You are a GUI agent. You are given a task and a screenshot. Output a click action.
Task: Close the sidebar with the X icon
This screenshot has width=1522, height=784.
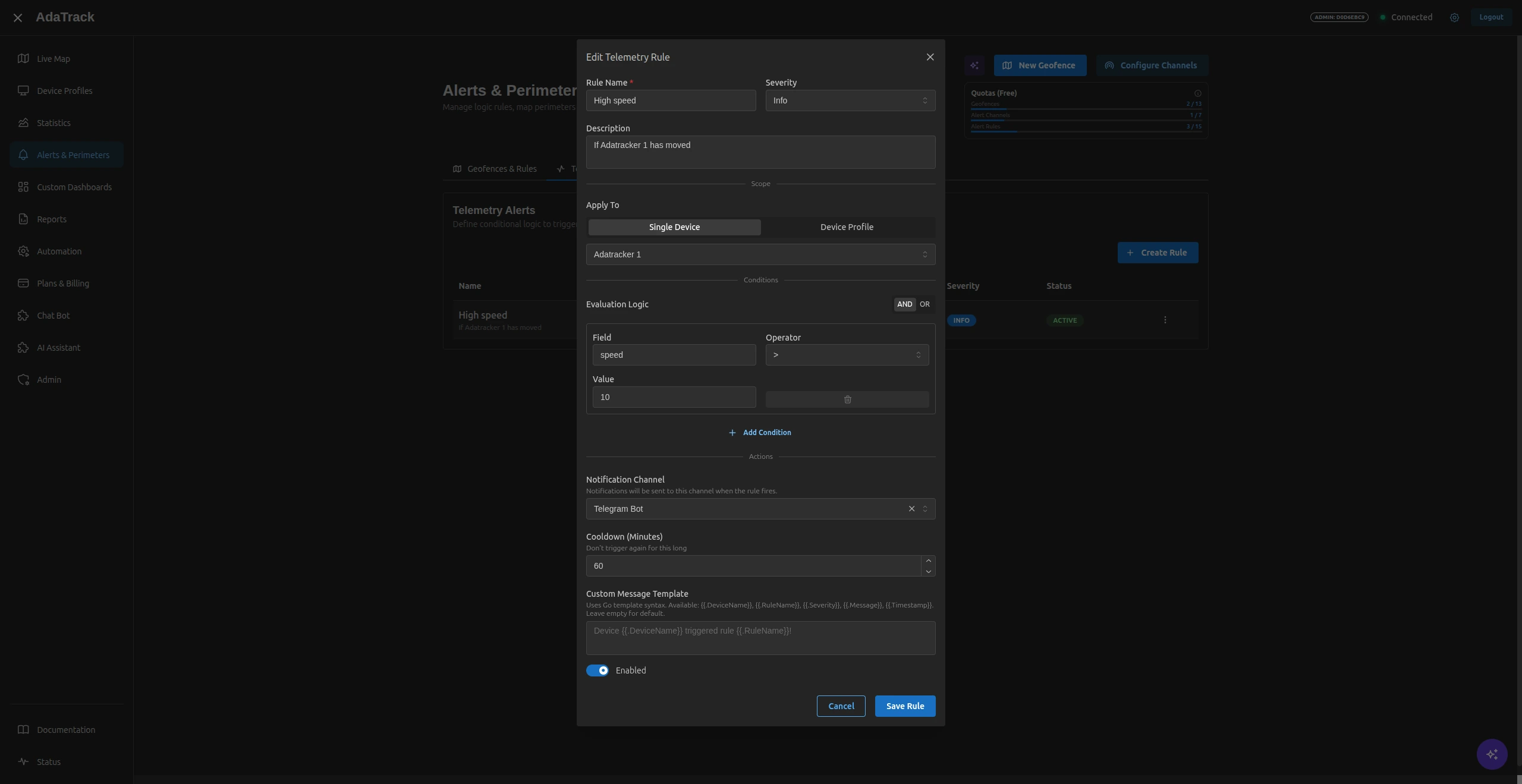pyautogui.click(x=18, y=18)
